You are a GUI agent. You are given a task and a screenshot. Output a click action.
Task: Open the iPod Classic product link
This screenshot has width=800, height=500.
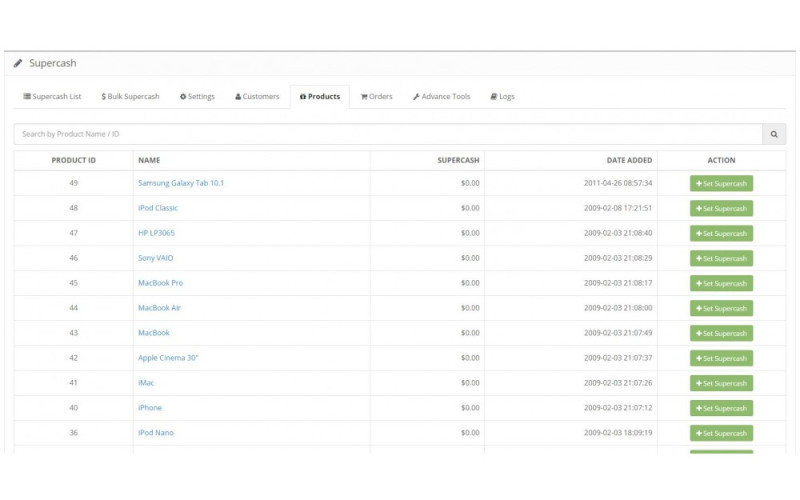pos(158,208)
